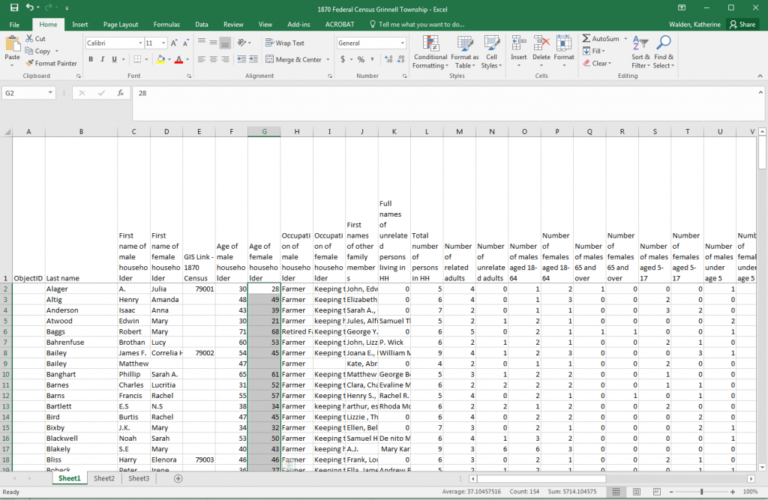The image size is (768, 500).
Task: Expand the Name Box dropdown arrow
Action: tap(50, 93)
